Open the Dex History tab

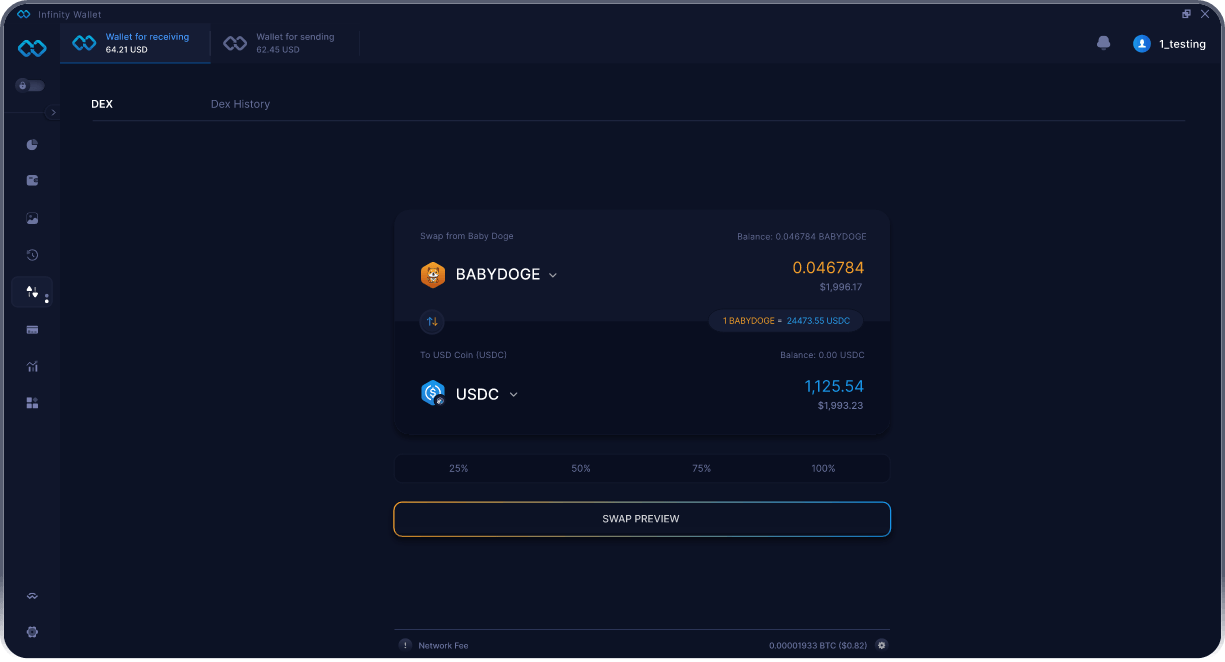coord(240,104)
